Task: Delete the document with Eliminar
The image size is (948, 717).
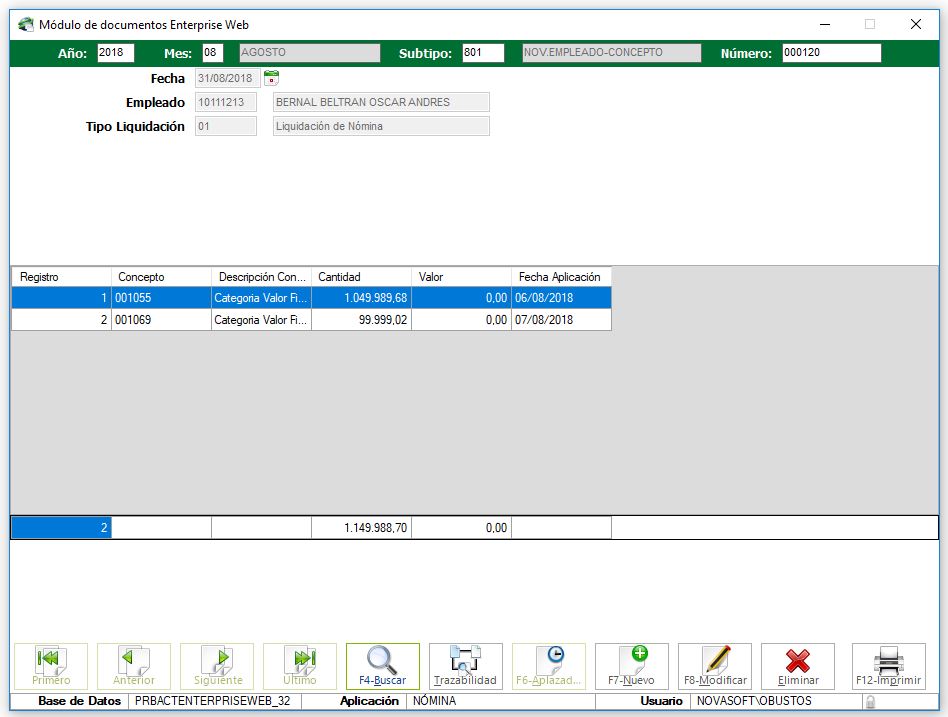Action: tap(798, 666)
